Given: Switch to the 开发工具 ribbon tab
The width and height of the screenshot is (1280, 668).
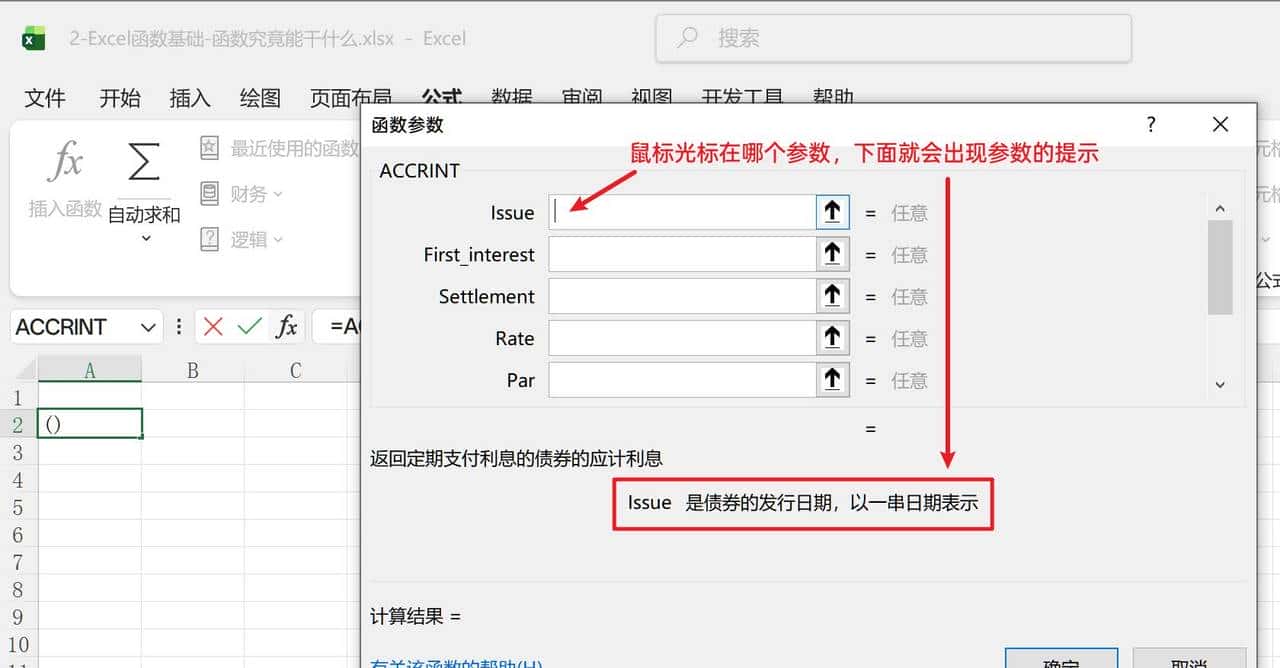Looking at the screenshot, I should pos(743,97).
